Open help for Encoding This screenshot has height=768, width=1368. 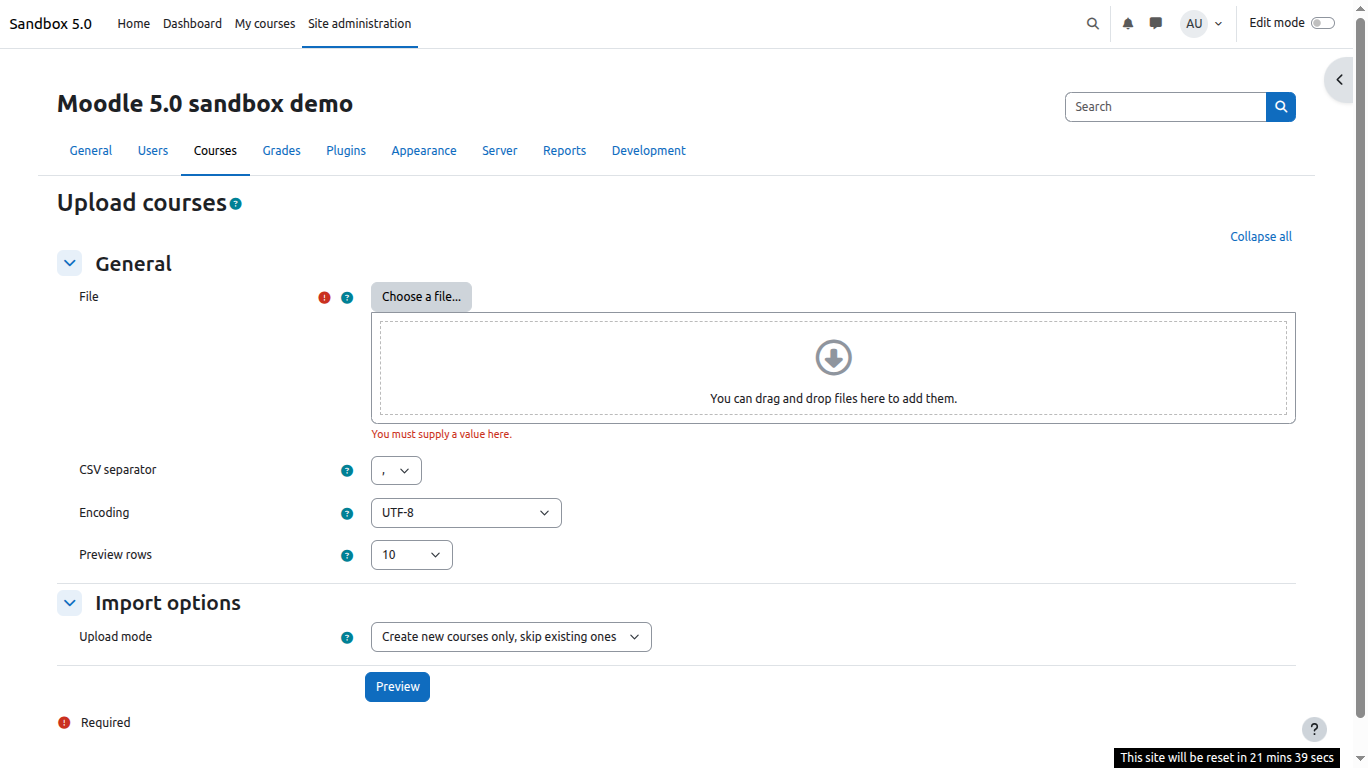347,513
